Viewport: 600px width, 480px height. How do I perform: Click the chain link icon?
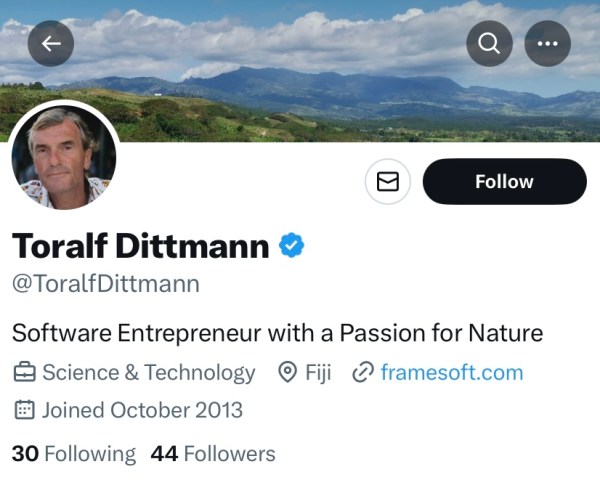click(363, 373)
